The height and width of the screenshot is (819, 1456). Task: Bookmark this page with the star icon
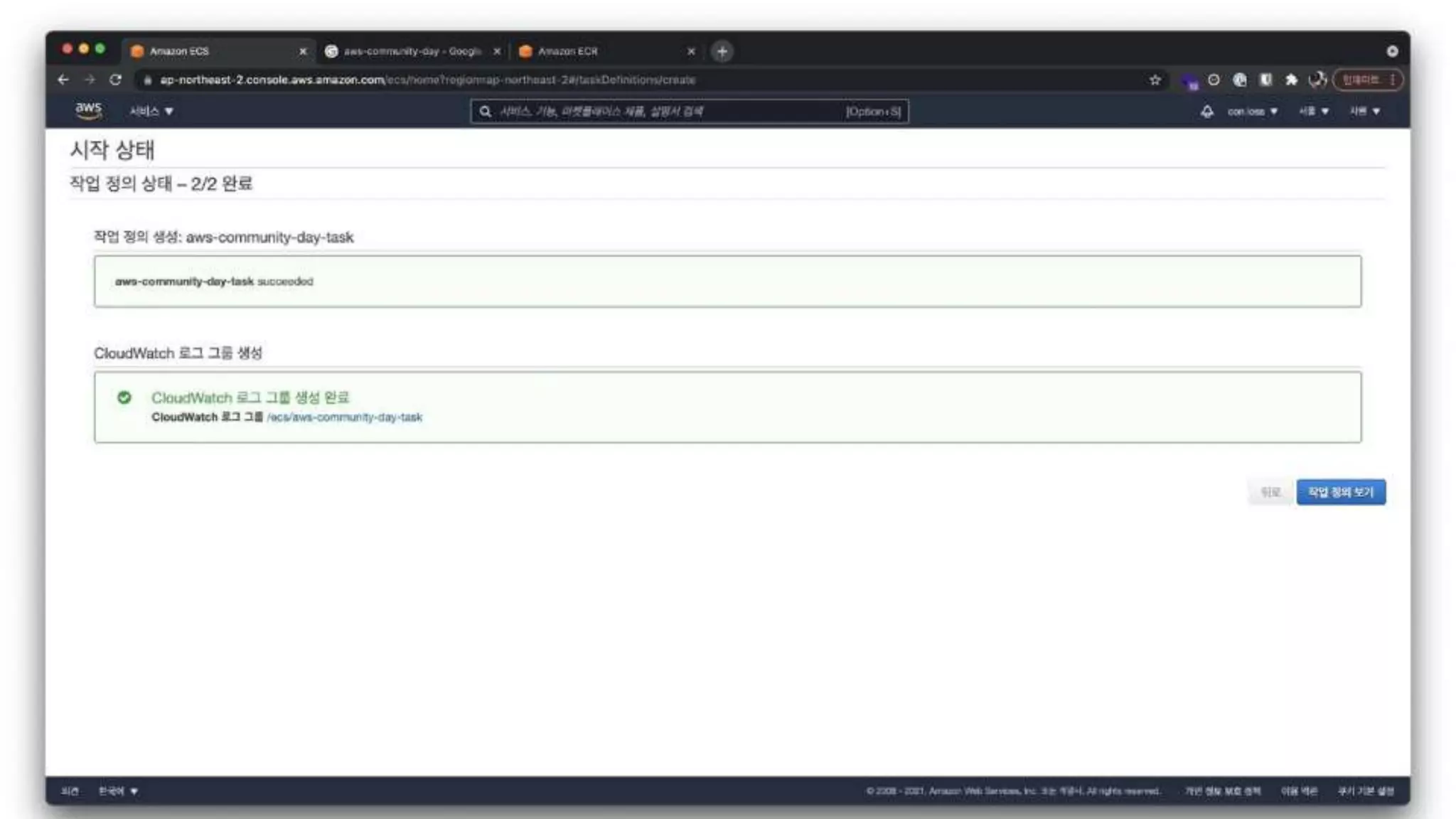[x=1155, y=80]
